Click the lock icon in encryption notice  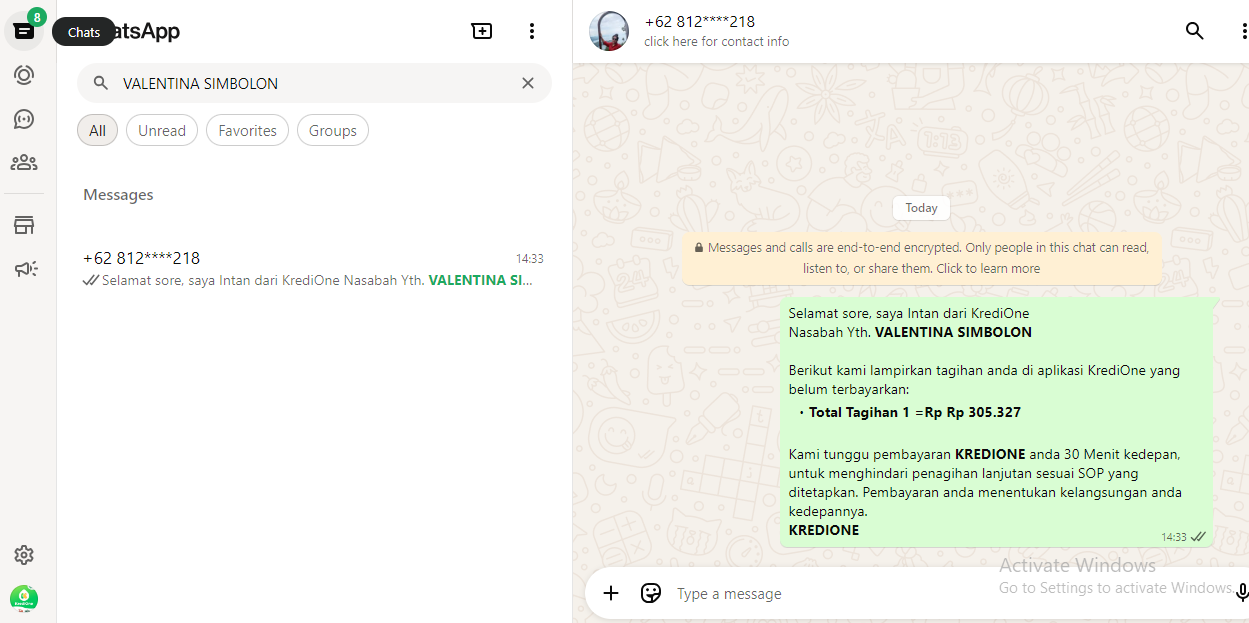click(x=699, y=247)
